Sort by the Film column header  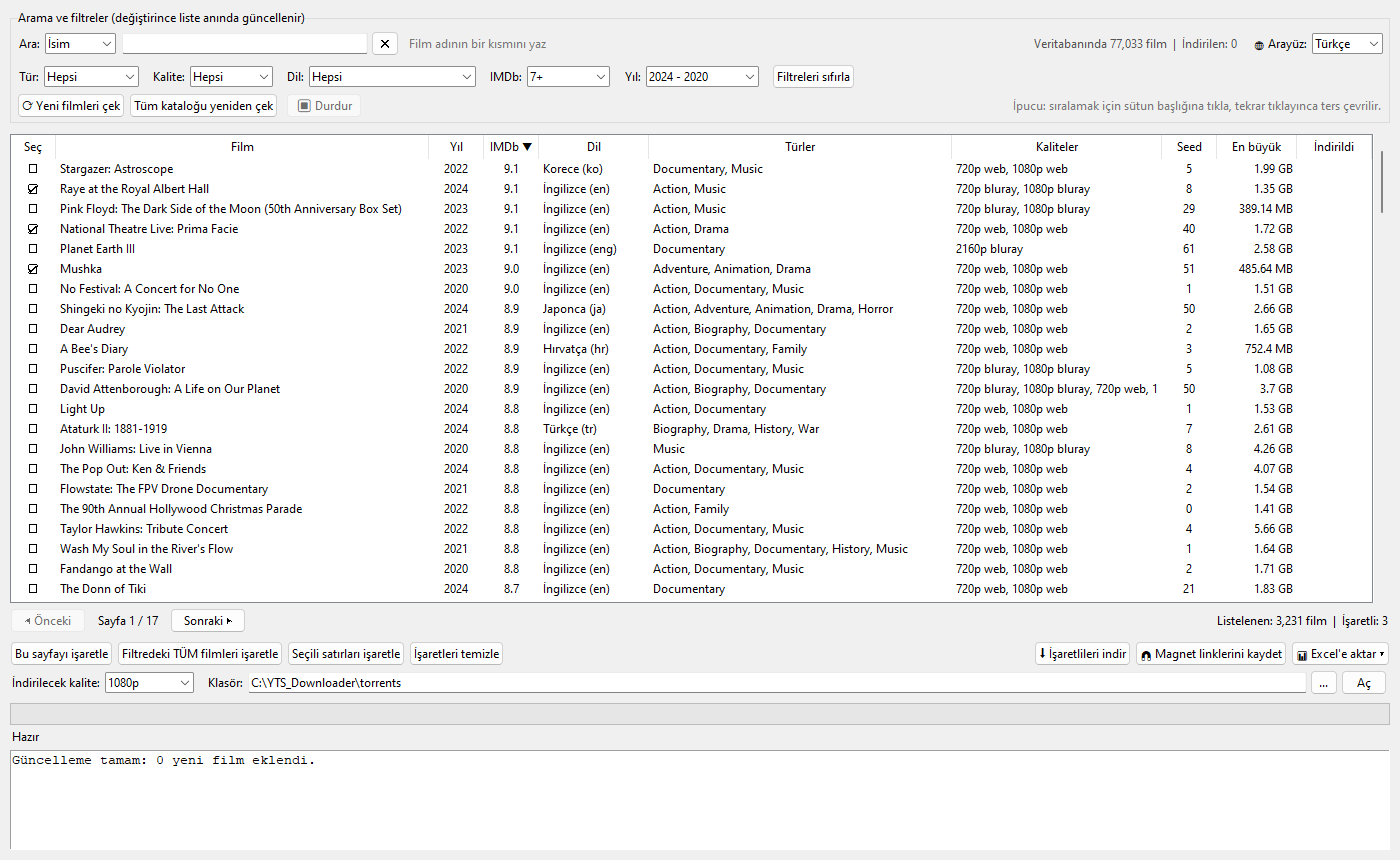(x=242, y=147)
